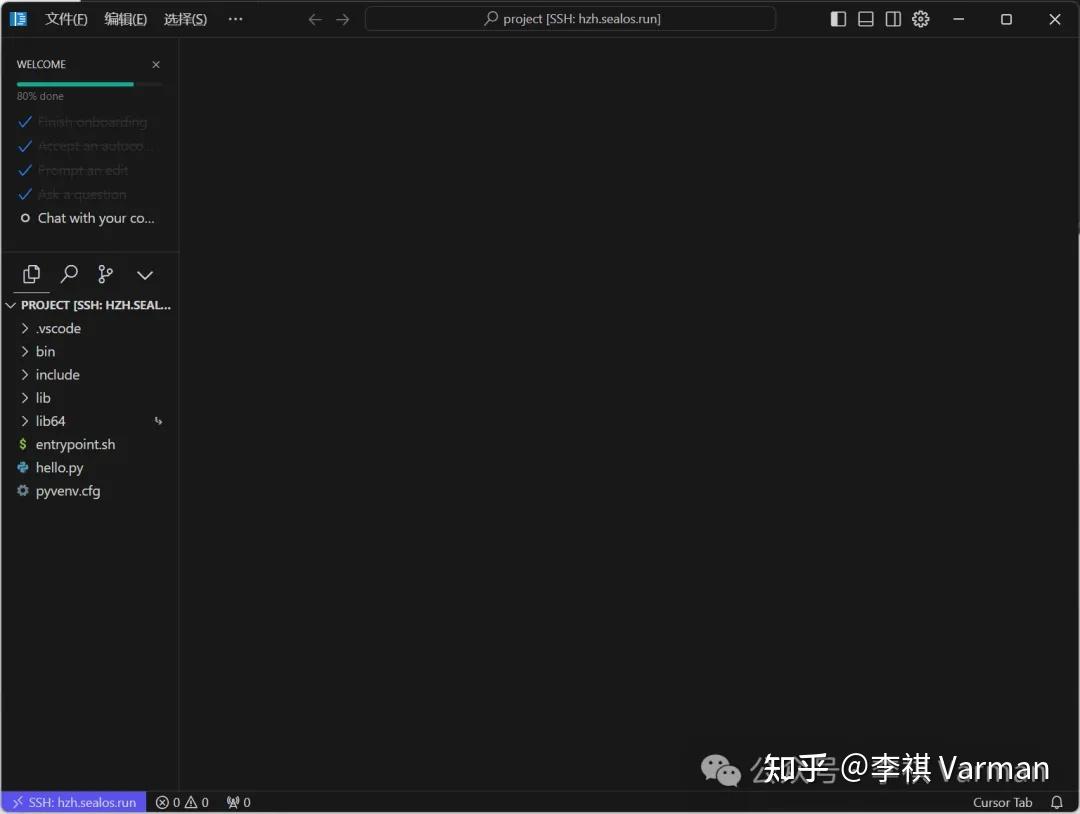Open Settings via the gear icon
This screenshot has height=814, width=1080.
coord(920,18)
